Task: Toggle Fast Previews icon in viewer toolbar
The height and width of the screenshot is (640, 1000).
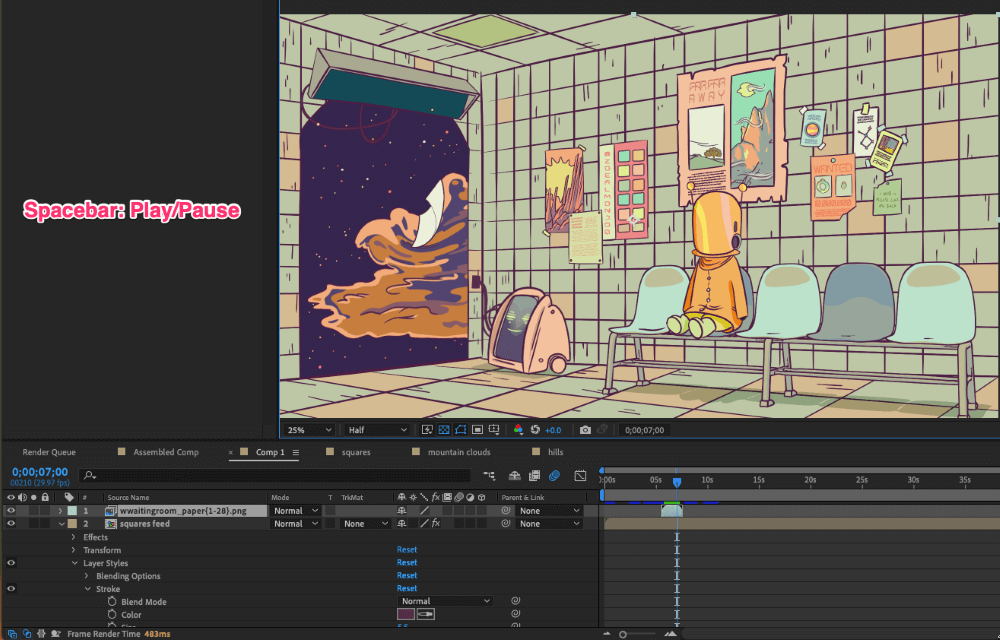Action: [x=427, y=430]
